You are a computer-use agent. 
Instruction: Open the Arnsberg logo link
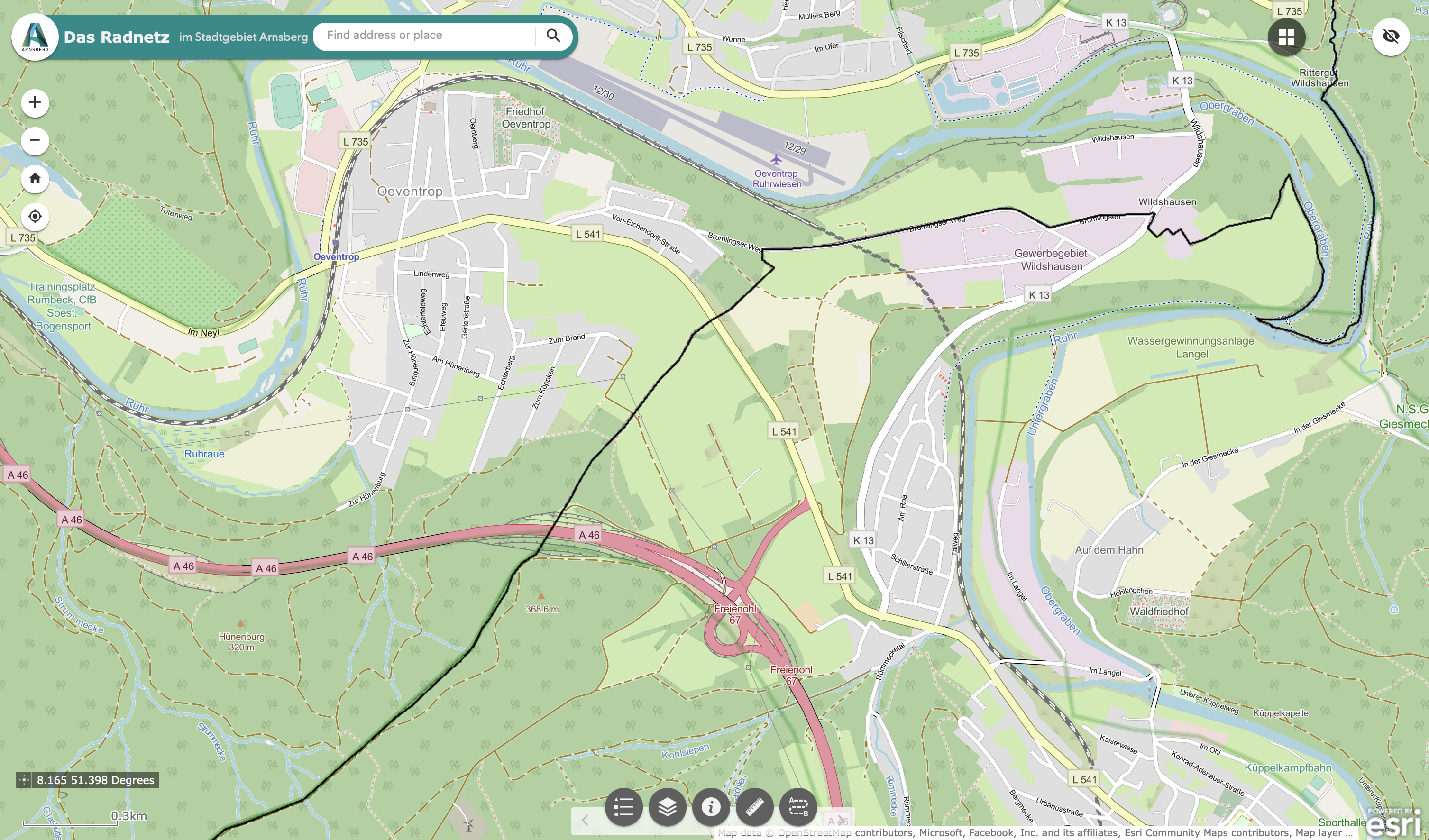click(35, 37)
